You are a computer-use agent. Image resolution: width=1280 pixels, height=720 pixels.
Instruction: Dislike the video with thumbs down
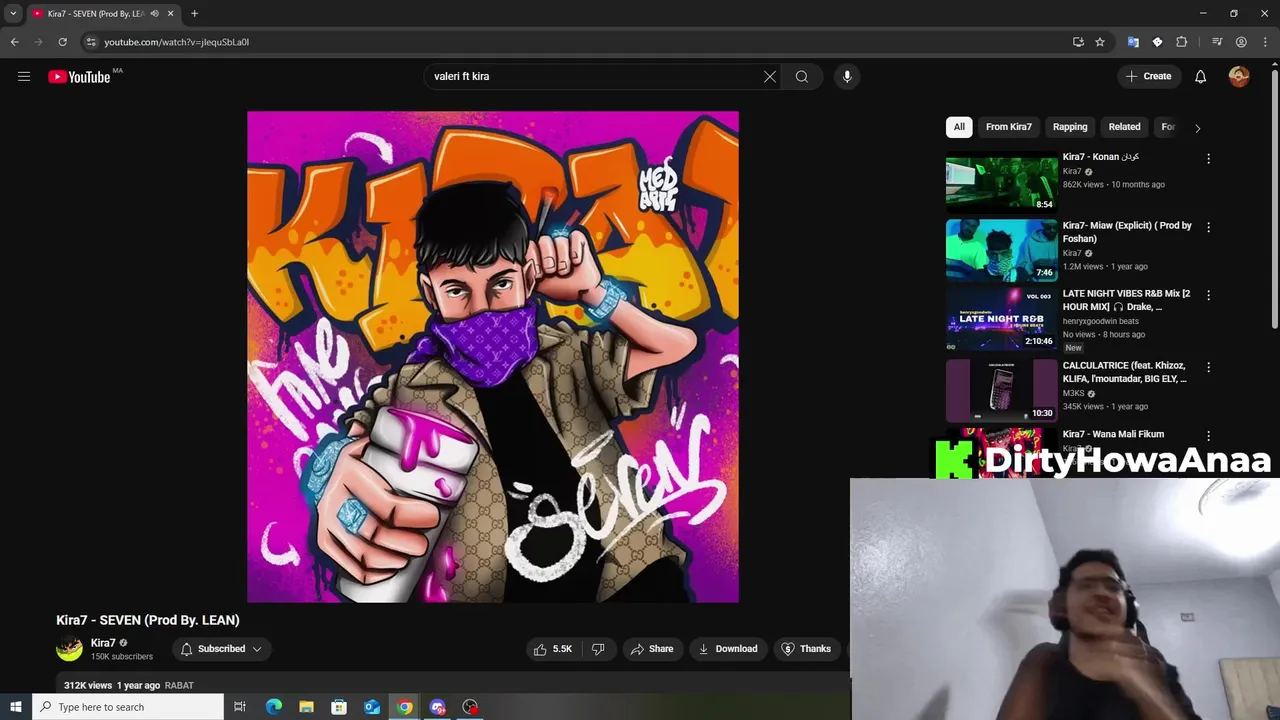598,649
